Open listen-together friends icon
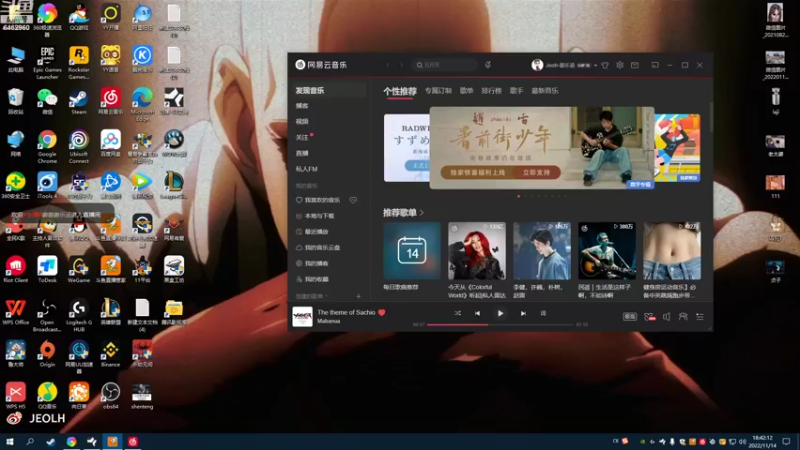The height and width of the screenshot is (450, 800). coord(683,317)
